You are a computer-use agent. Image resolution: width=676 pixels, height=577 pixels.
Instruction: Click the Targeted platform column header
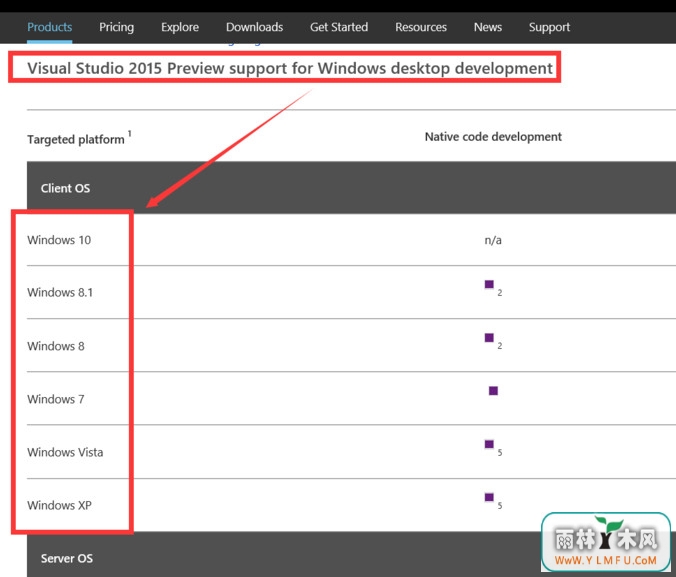[76, 140]
